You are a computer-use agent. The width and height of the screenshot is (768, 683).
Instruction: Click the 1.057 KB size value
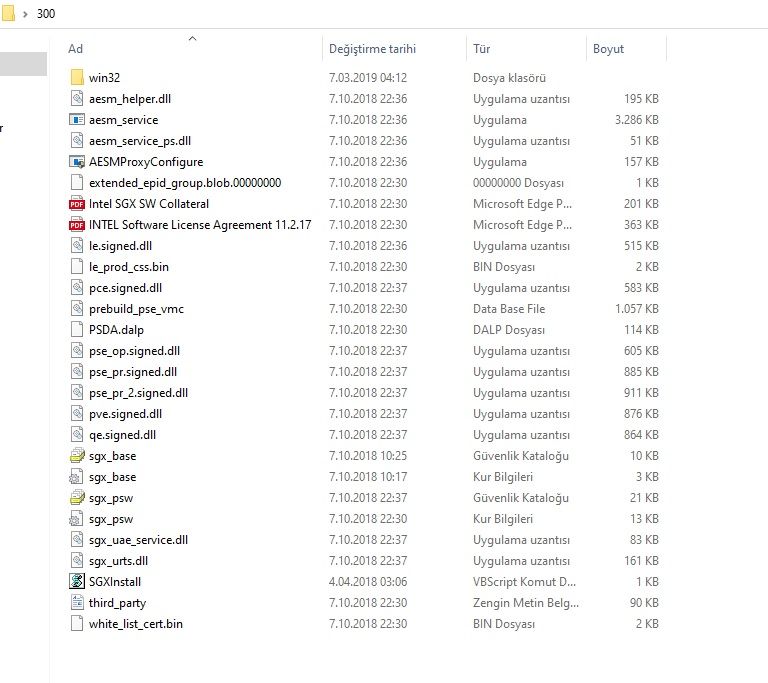pyautogui.click(x=637, y=309)
